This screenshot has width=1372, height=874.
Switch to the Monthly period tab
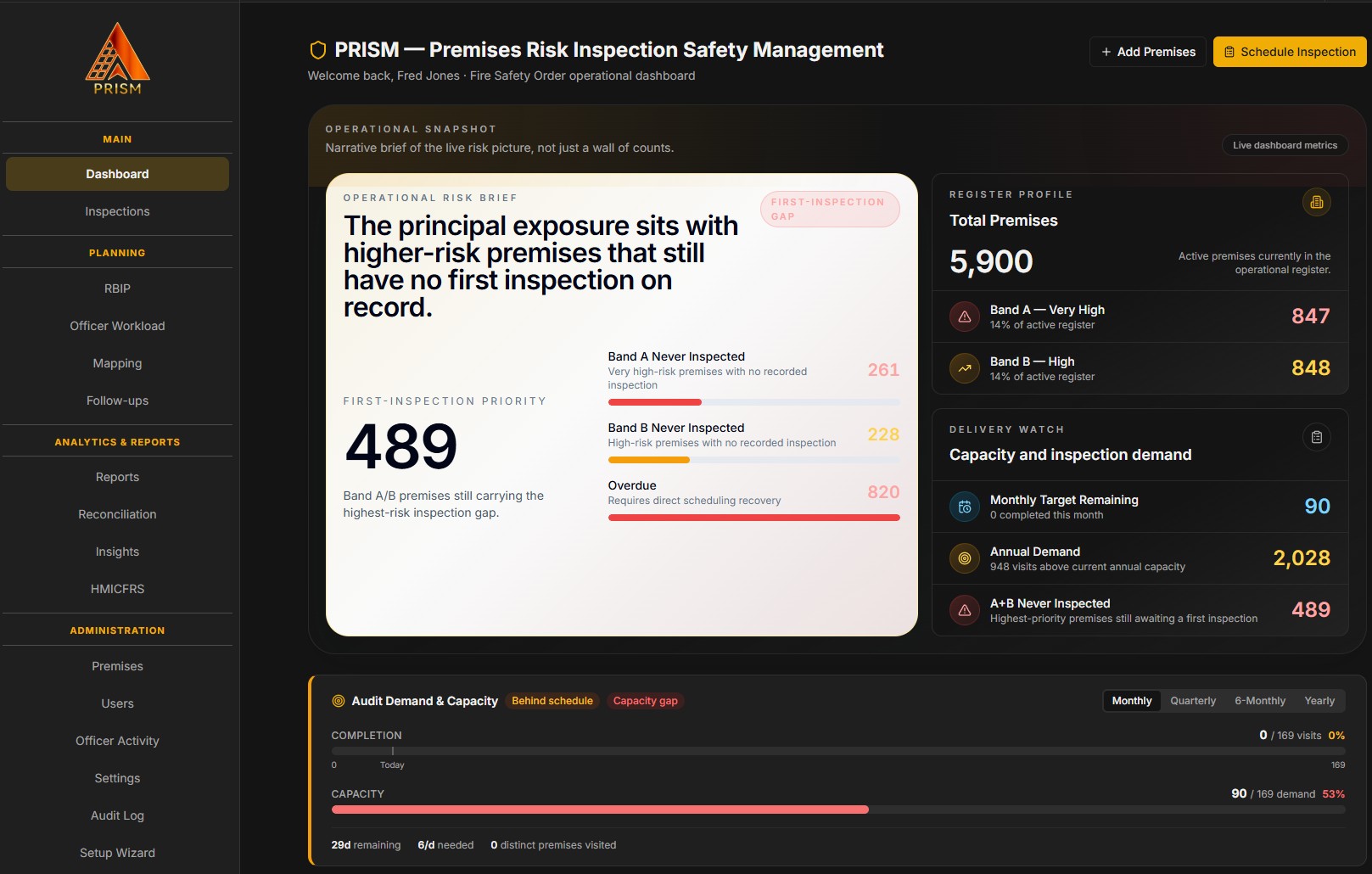[1132, 701]
